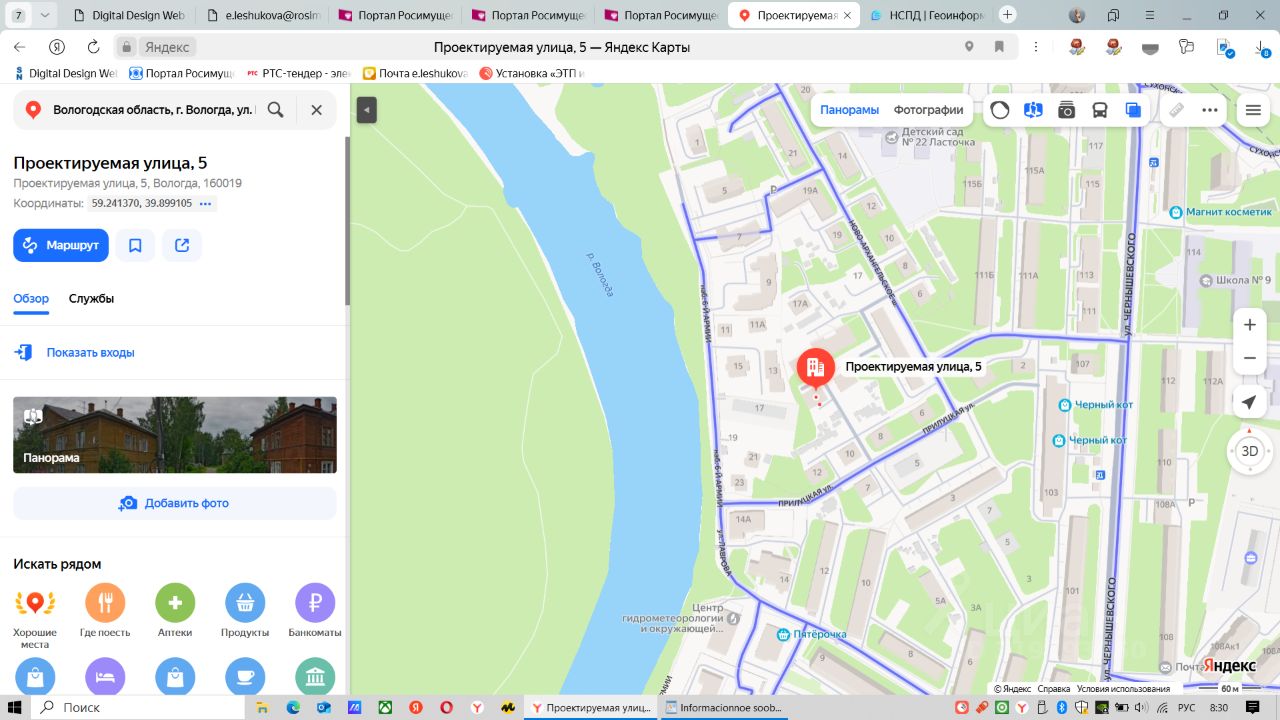Open browser profile avatar
The width and height of the screenshot is (1280, 720).
click(1077, 15)
